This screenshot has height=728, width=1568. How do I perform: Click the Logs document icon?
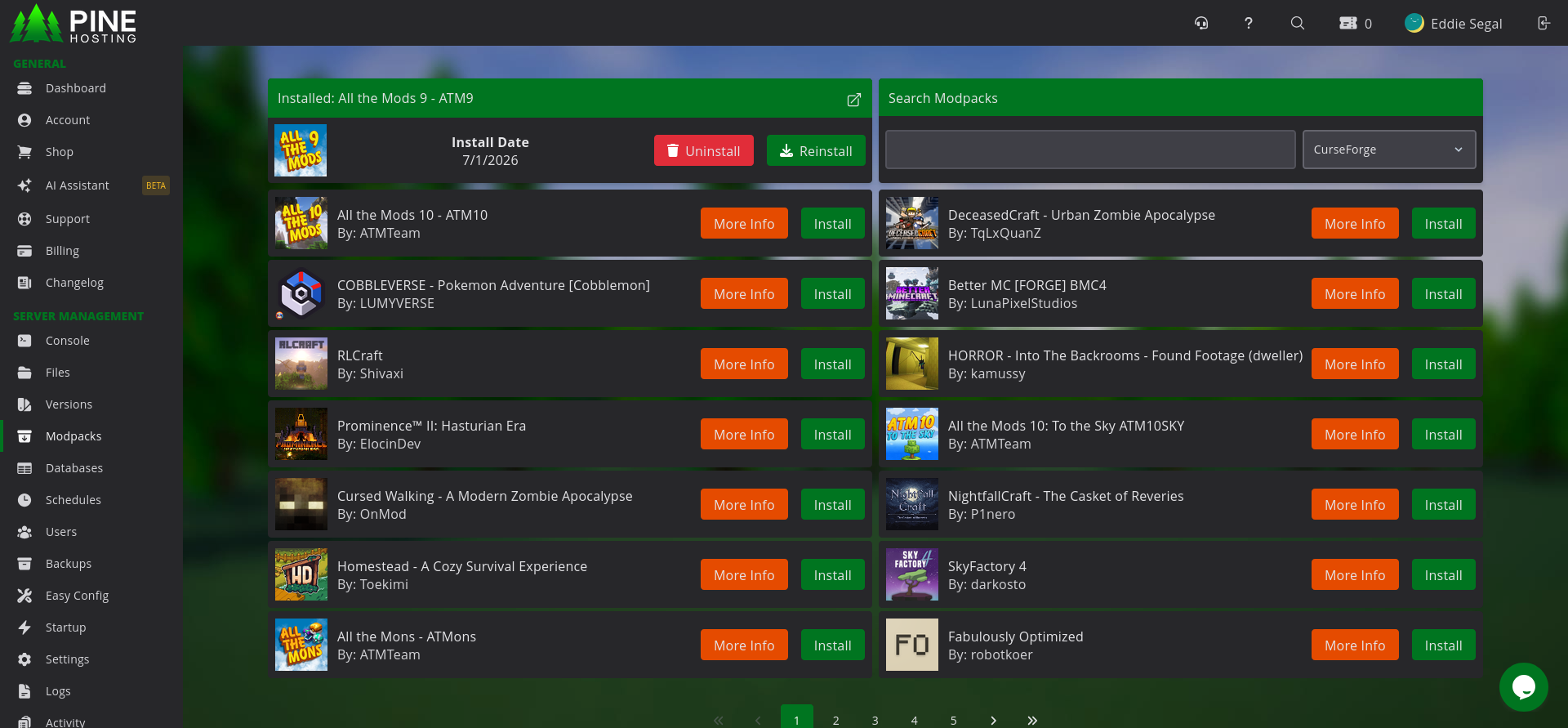coord(24,691)
